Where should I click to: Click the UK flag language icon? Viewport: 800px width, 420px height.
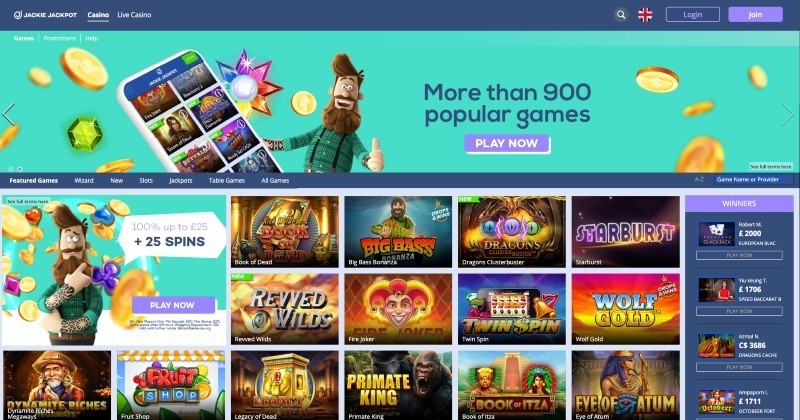click(645, 15)
